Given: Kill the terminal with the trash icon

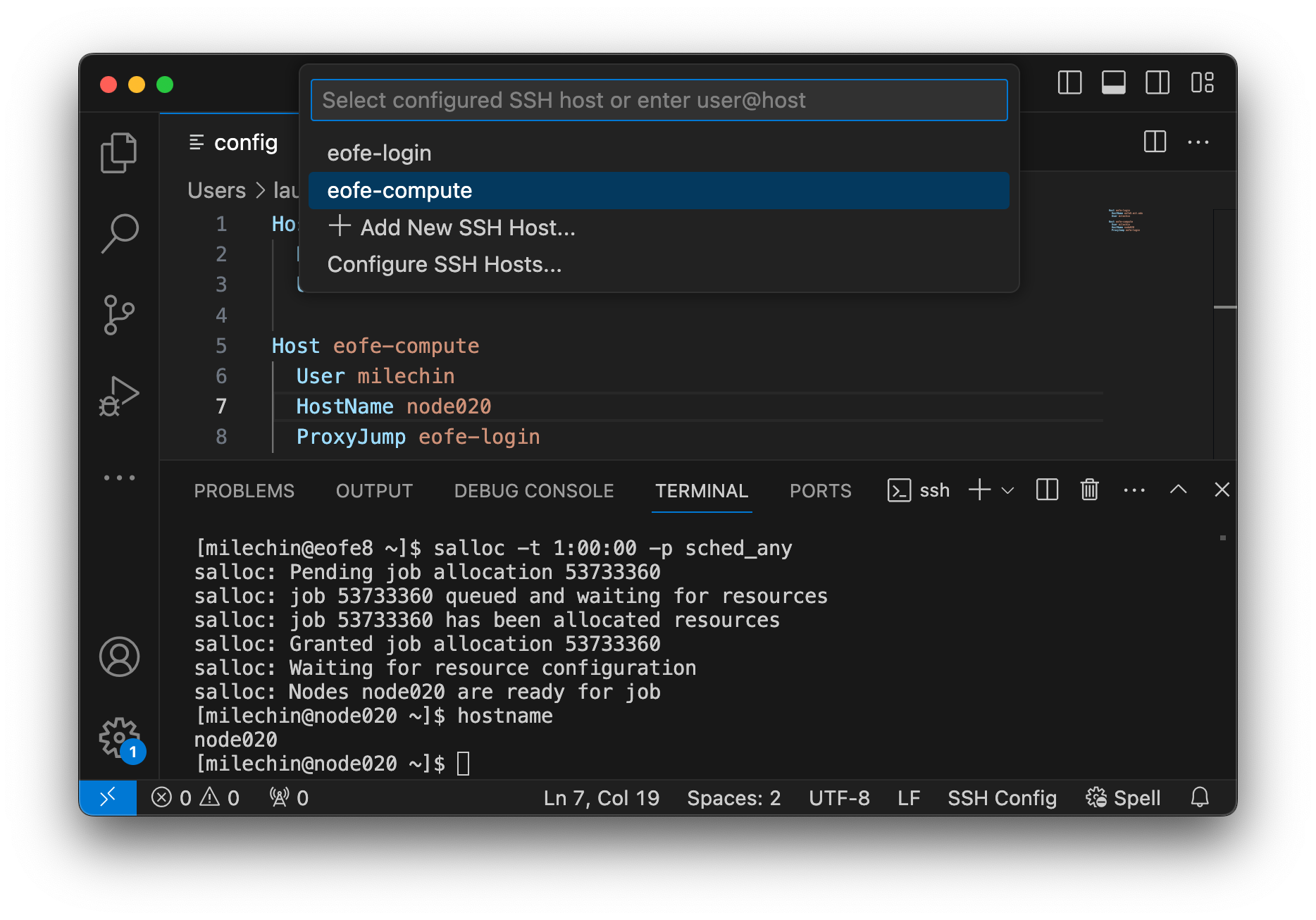Looking at the screenshot, I should tap(1089, 490).
